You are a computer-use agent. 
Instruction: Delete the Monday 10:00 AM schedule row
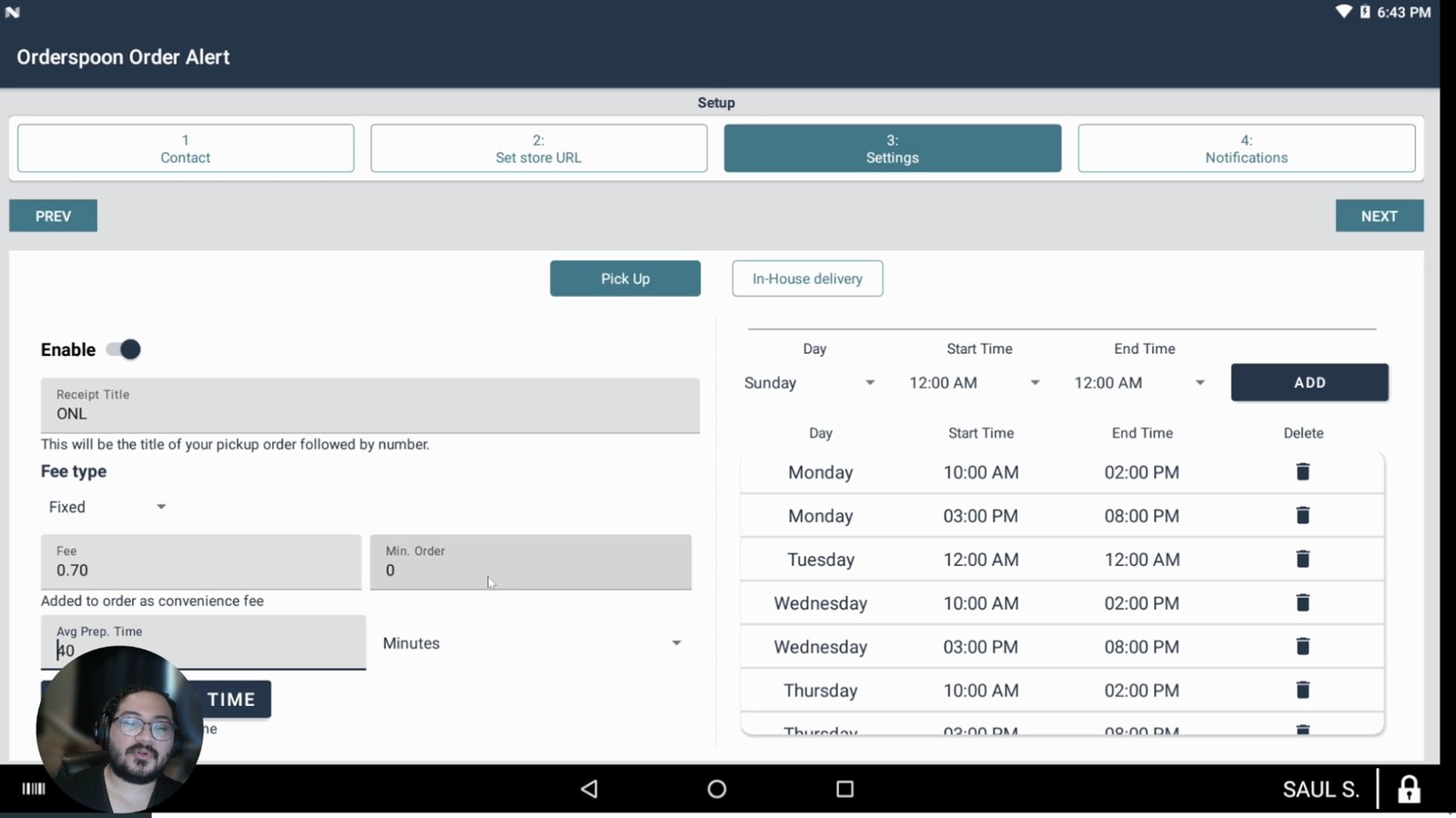tap(1302, 471)
